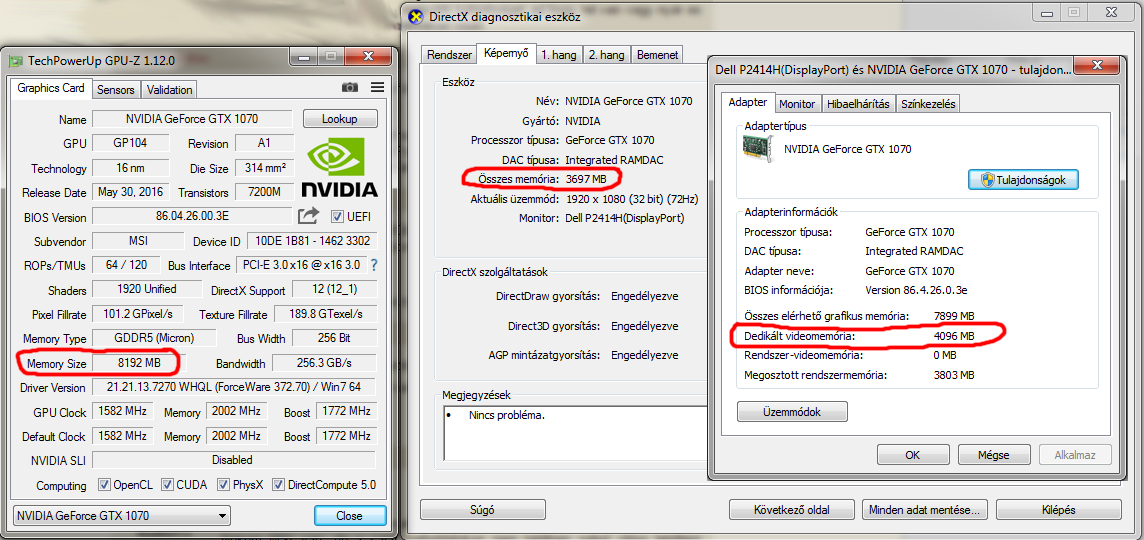1144x540 pixels.
Task: Open the Rendszer tab in DirectX tool
Action: pos(449,55)
